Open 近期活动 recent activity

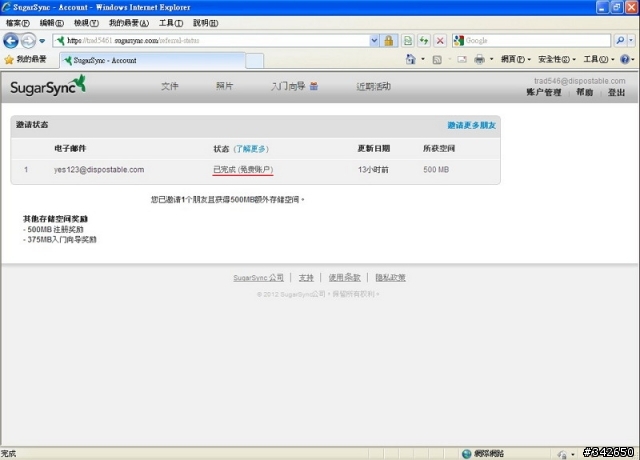[x=373, y=86]
